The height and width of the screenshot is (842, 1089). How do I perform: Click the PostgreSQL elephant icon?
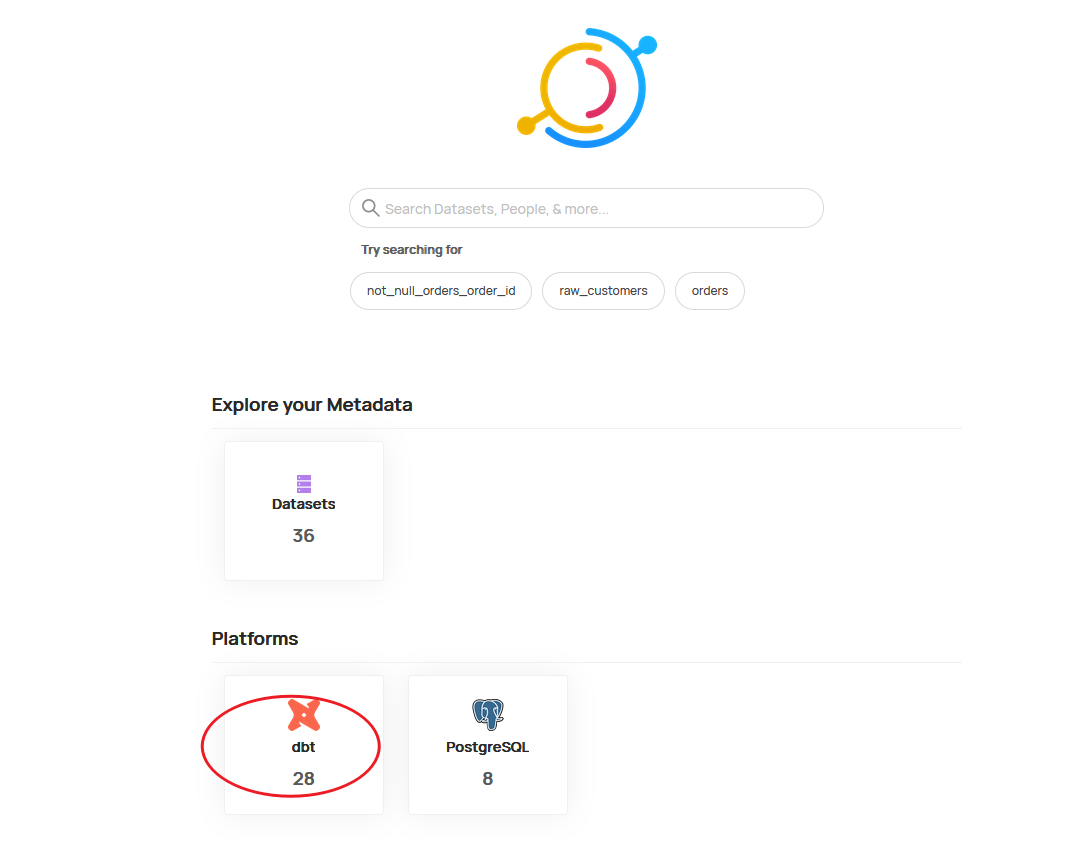487,711
